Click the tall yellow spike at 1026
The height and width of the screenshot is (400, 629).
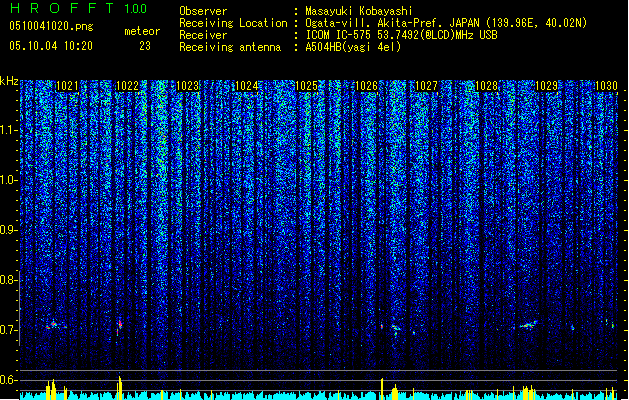tap(382, 388)
